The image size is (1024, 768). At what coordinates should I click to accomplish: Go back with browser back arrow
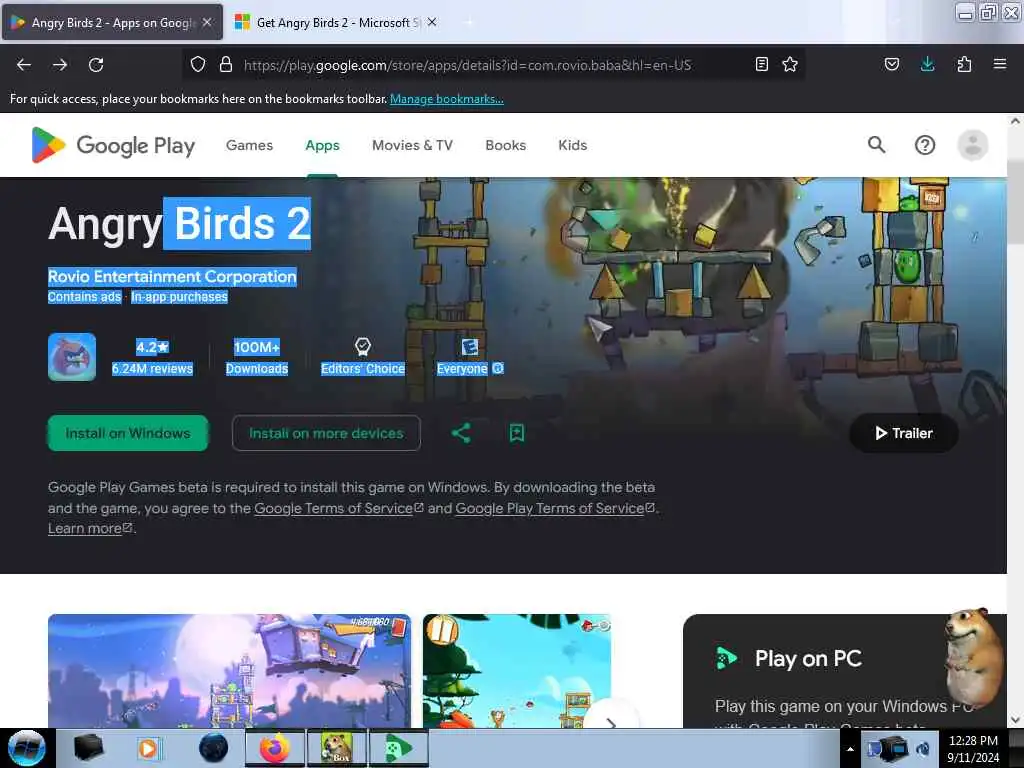coord(24,65)
